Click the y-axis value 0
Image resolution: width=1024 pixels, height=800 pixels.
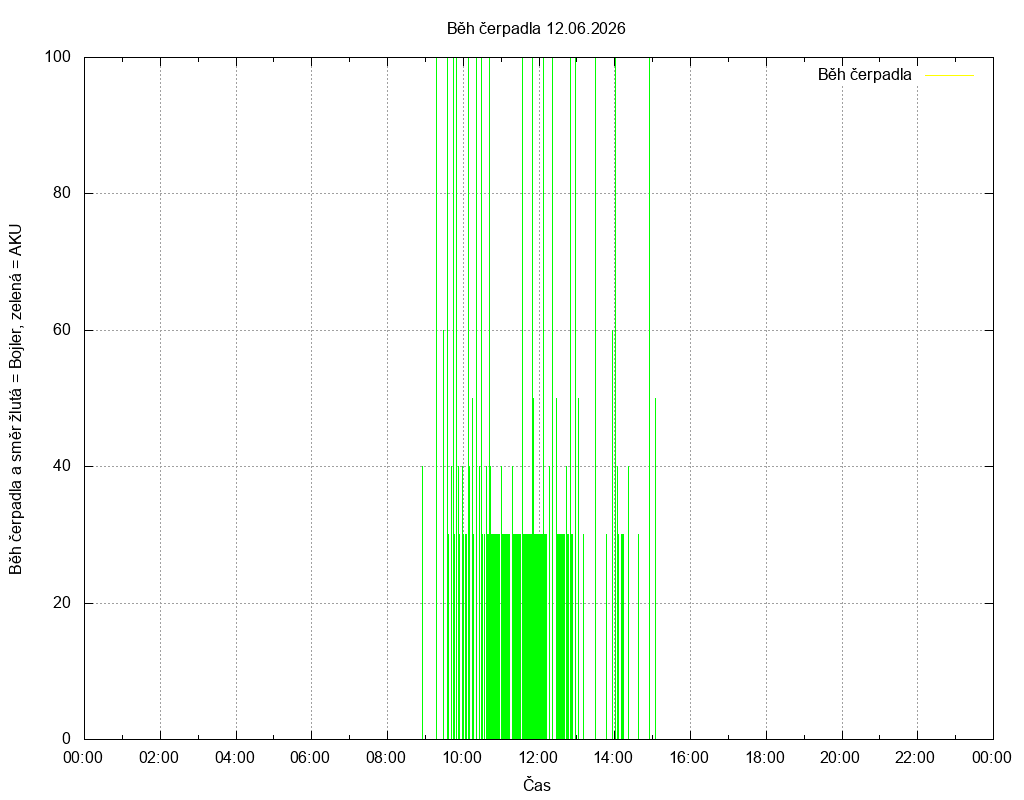click(67, 739)
